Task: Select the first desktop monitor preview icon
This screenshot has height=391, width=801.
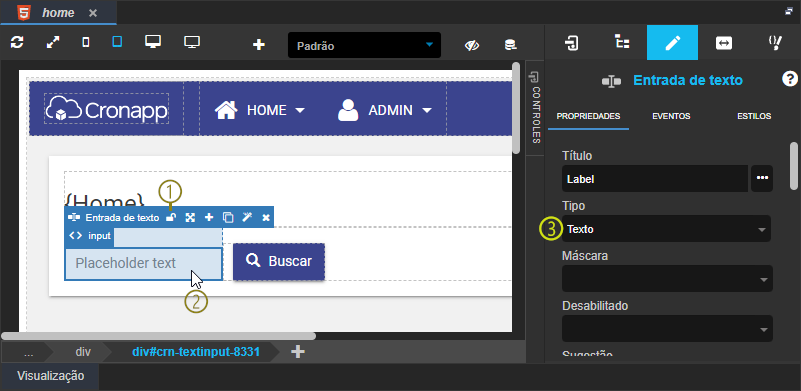Action: pos(153,42)
